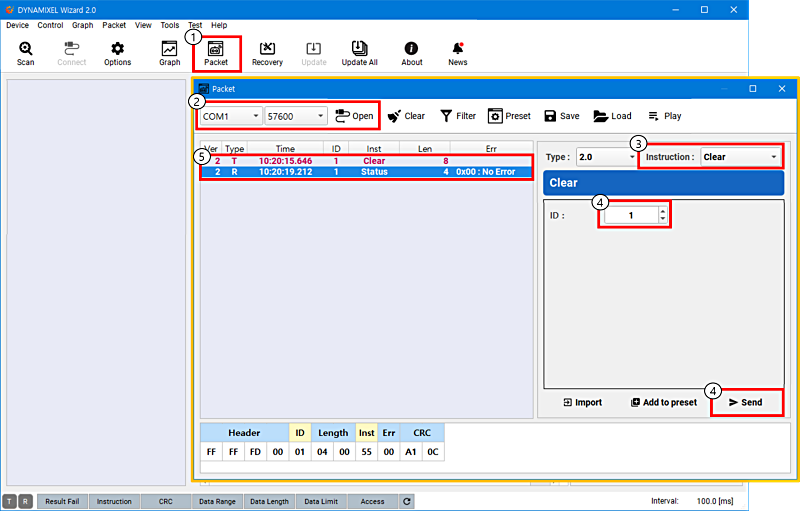Open the Options gear icon
Image resolution: width=800 pixels, height=511 pixels.
[117, 54]
